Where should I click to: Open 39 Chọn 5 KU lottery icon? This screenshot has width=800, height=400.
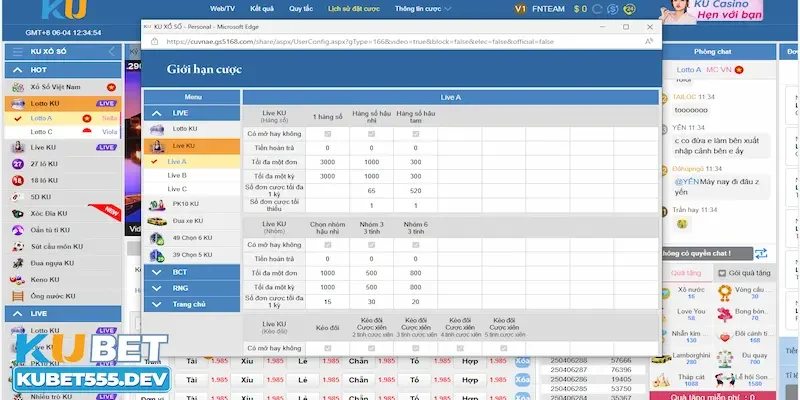[x=157, y=255]
